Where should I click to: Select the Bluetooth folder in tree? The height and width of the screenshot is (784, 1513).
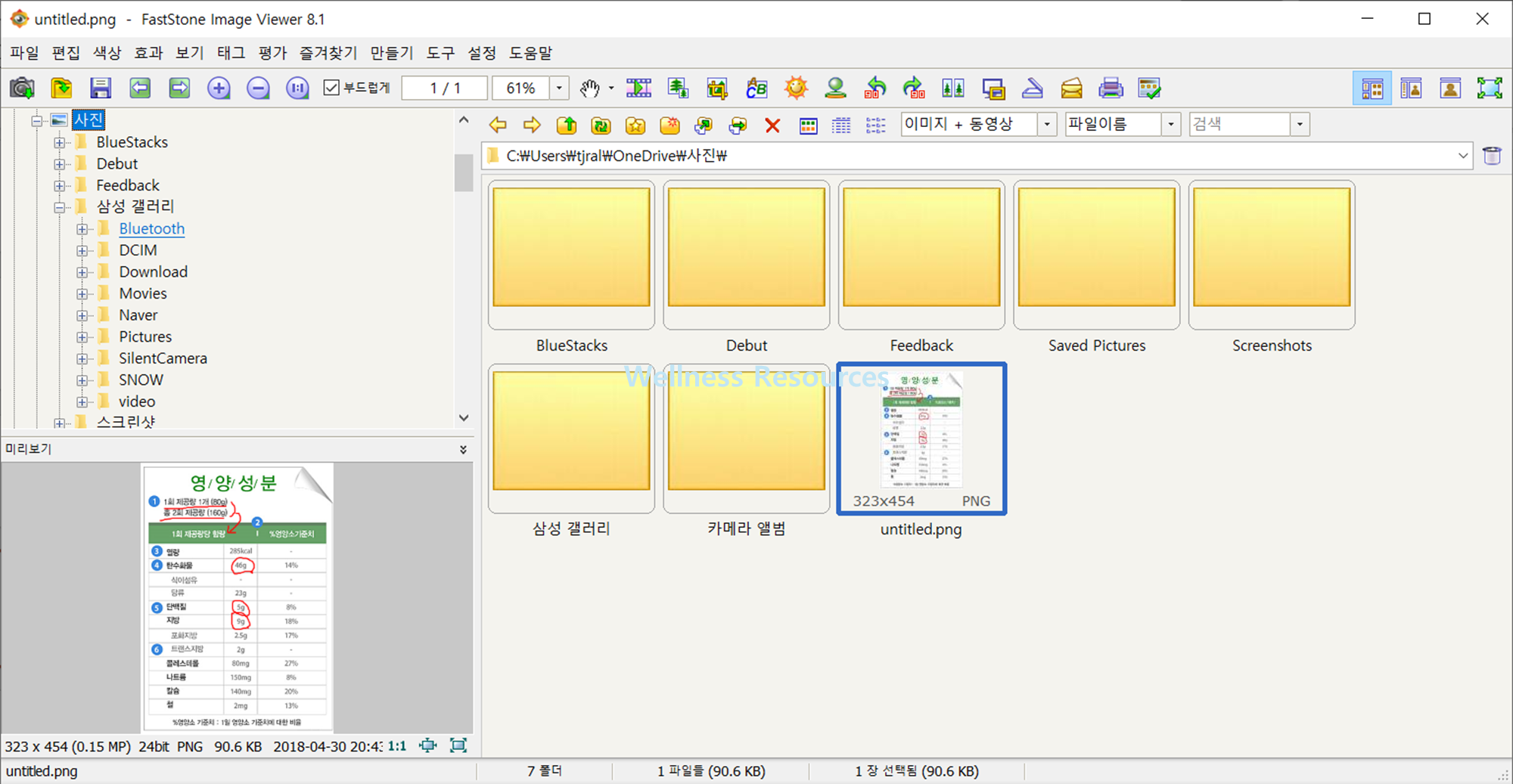(x=151, y=228)
